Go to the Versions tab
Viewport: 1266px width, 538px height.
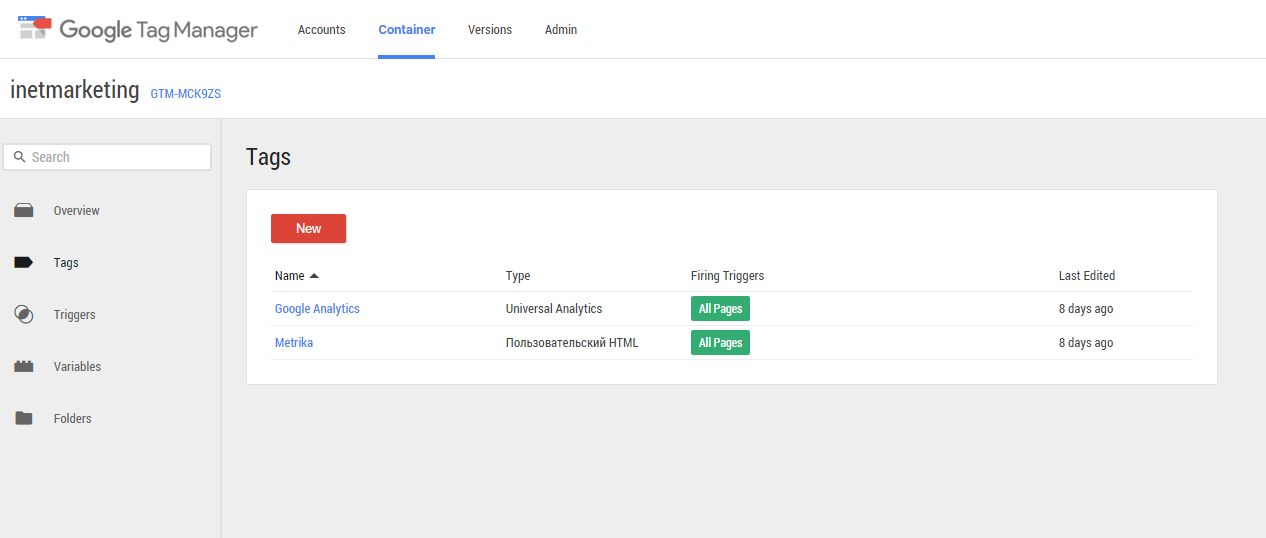[x=489, y=30]
